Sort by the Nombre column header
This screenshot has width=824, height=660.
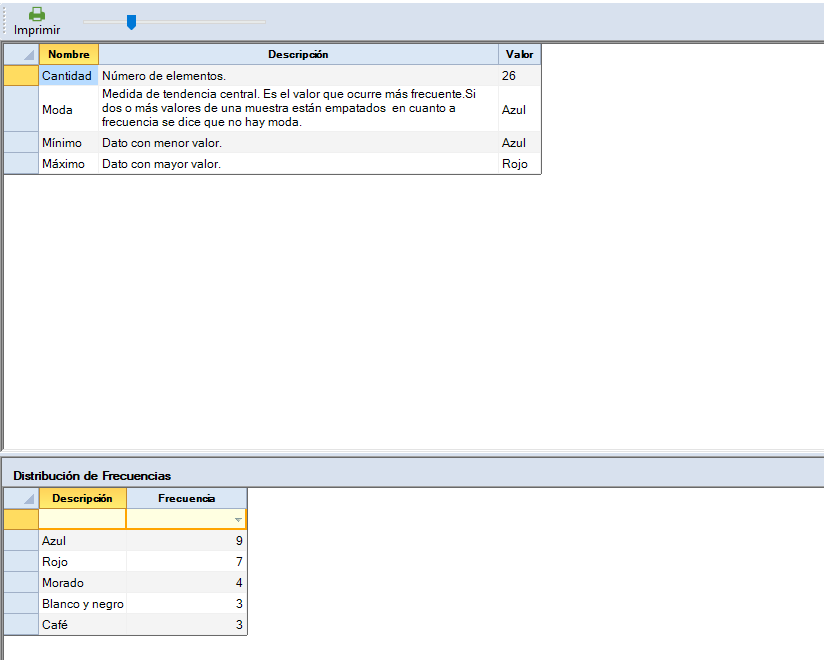coord(69,54)
